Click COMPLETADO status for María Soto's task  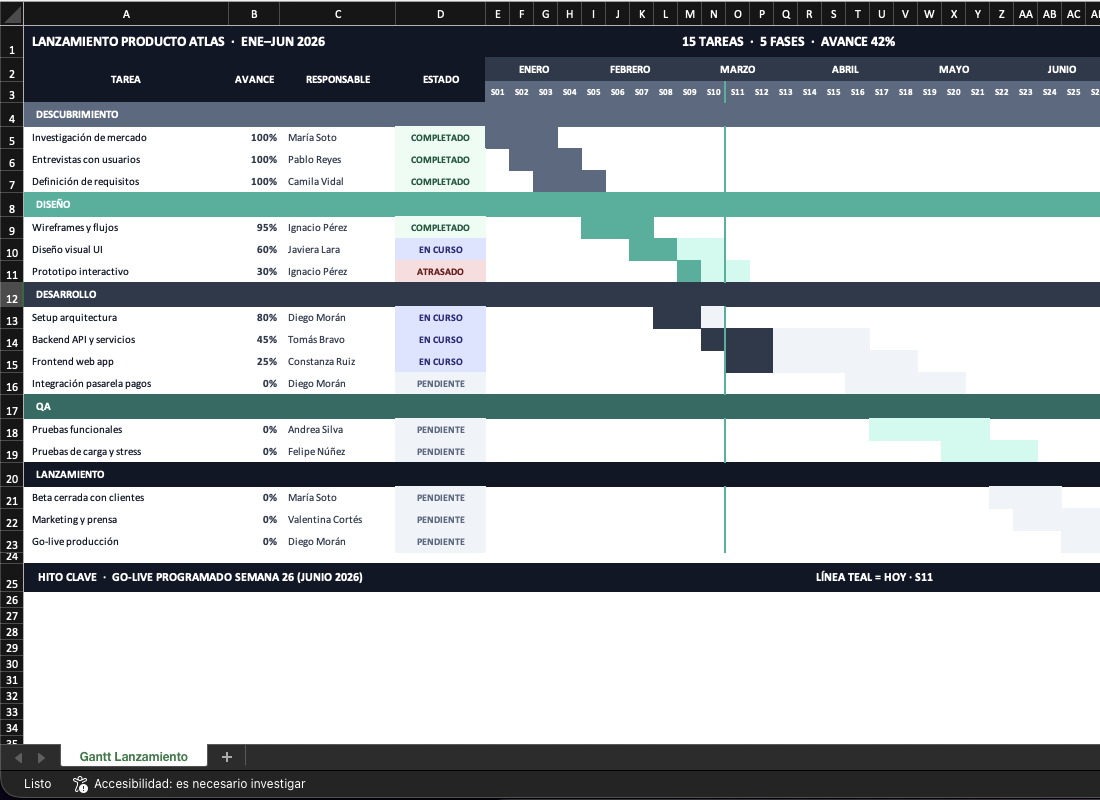(x=440, y=138)
